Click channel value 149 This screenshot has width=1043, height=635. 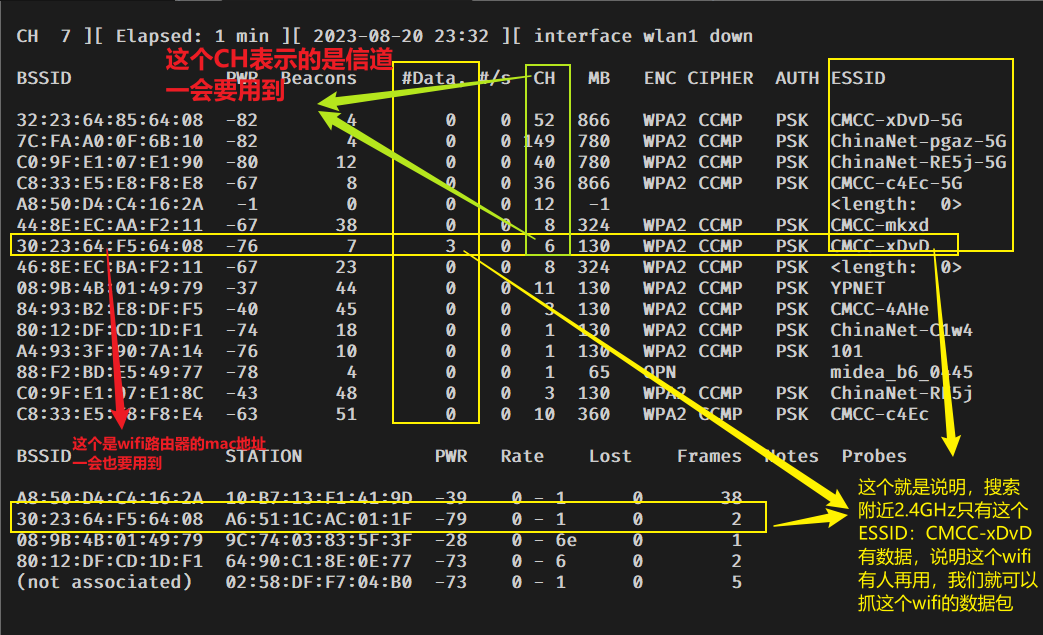(x=539, y=142)
